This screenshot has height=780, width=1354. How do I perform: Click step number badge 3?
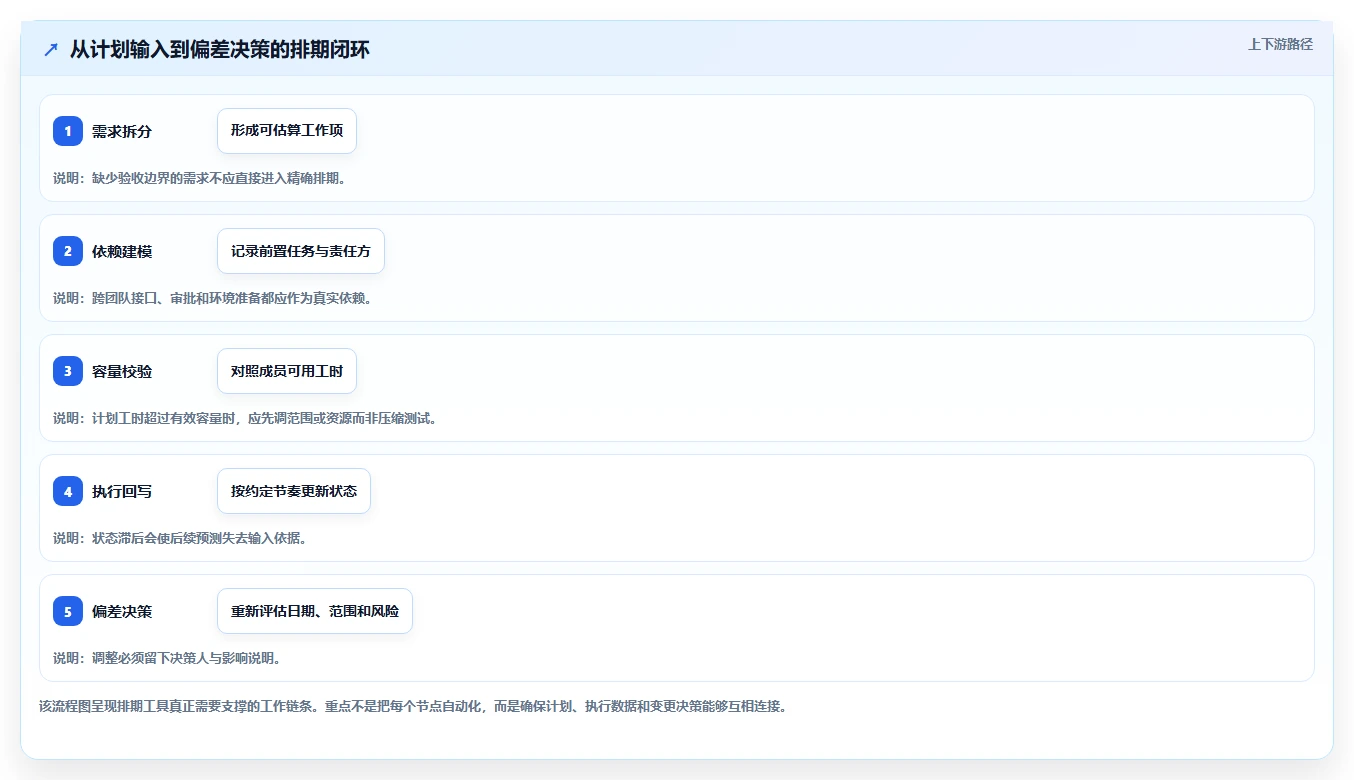point(68,371)
